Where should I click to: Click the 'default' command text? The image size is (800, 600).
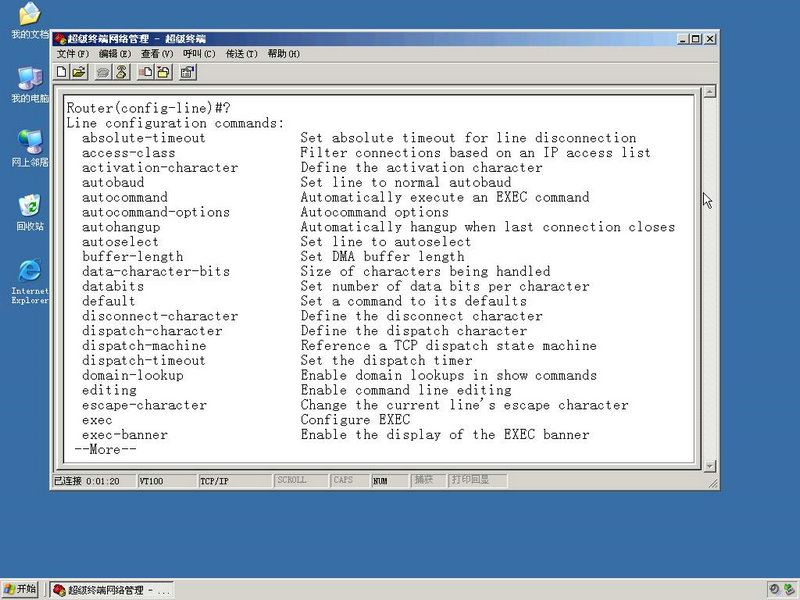pos(109,301)
